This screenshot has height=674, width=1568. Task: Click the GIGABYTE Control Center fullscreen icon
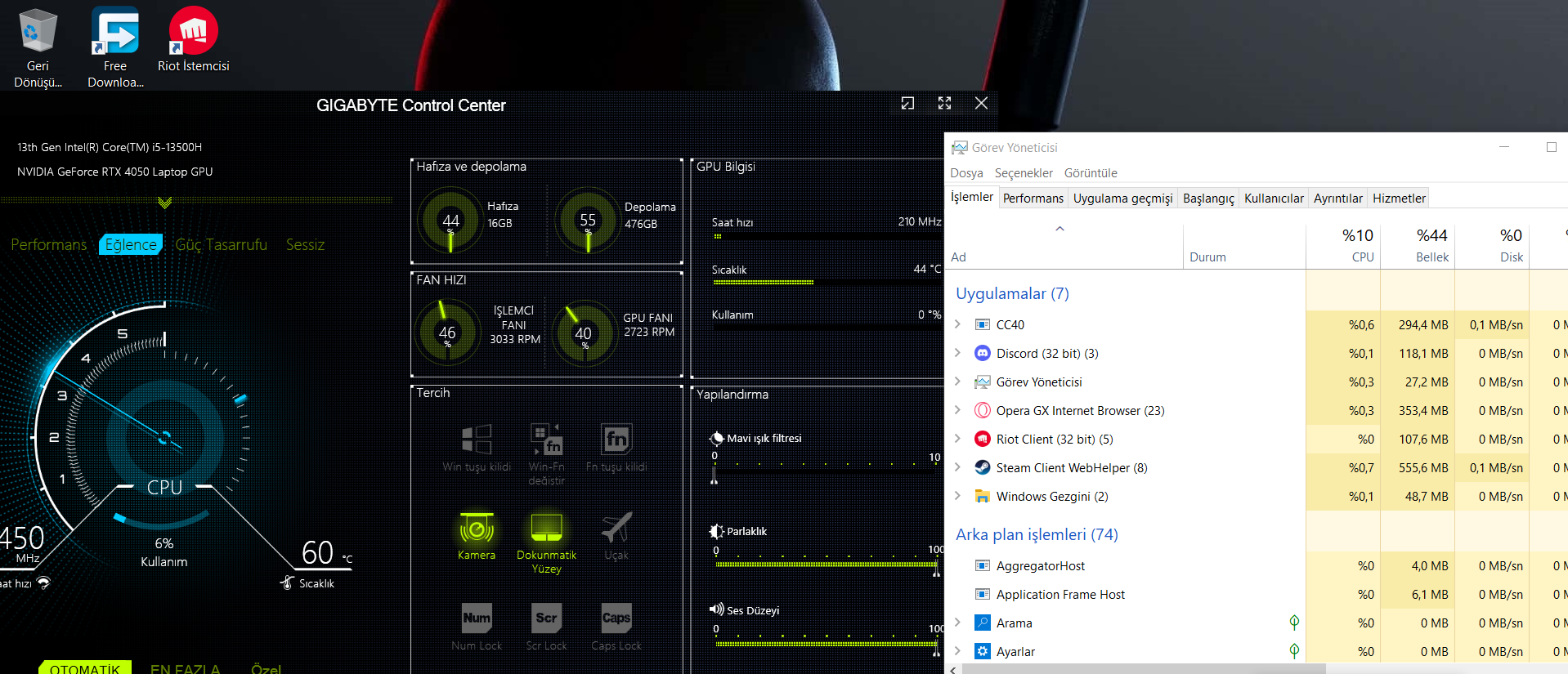tap(944, 103)
